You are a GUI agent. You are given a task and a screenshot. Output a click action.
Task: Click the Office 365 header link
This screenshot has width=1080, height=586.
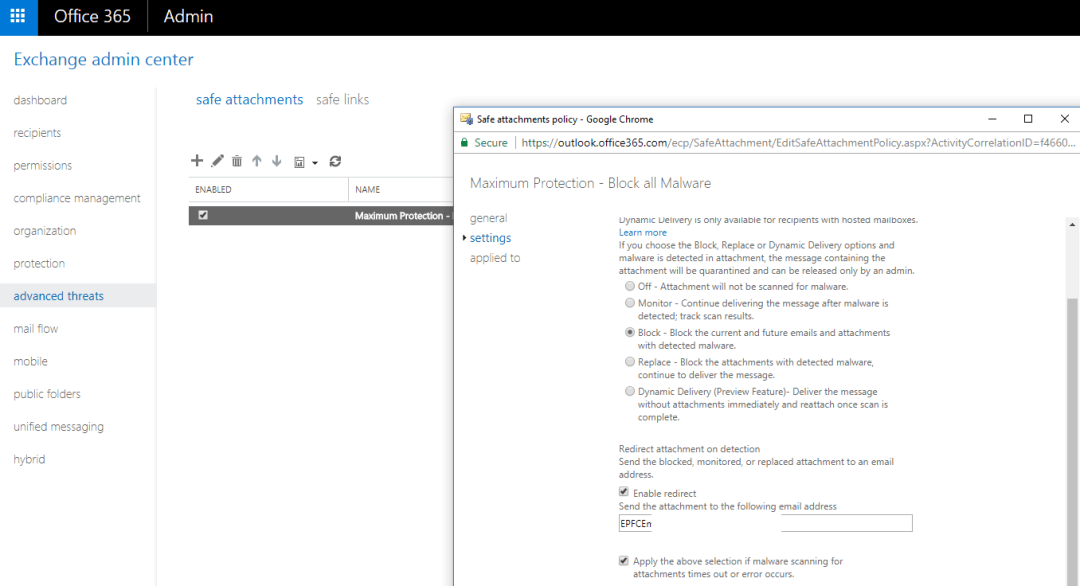coord(92,17)
